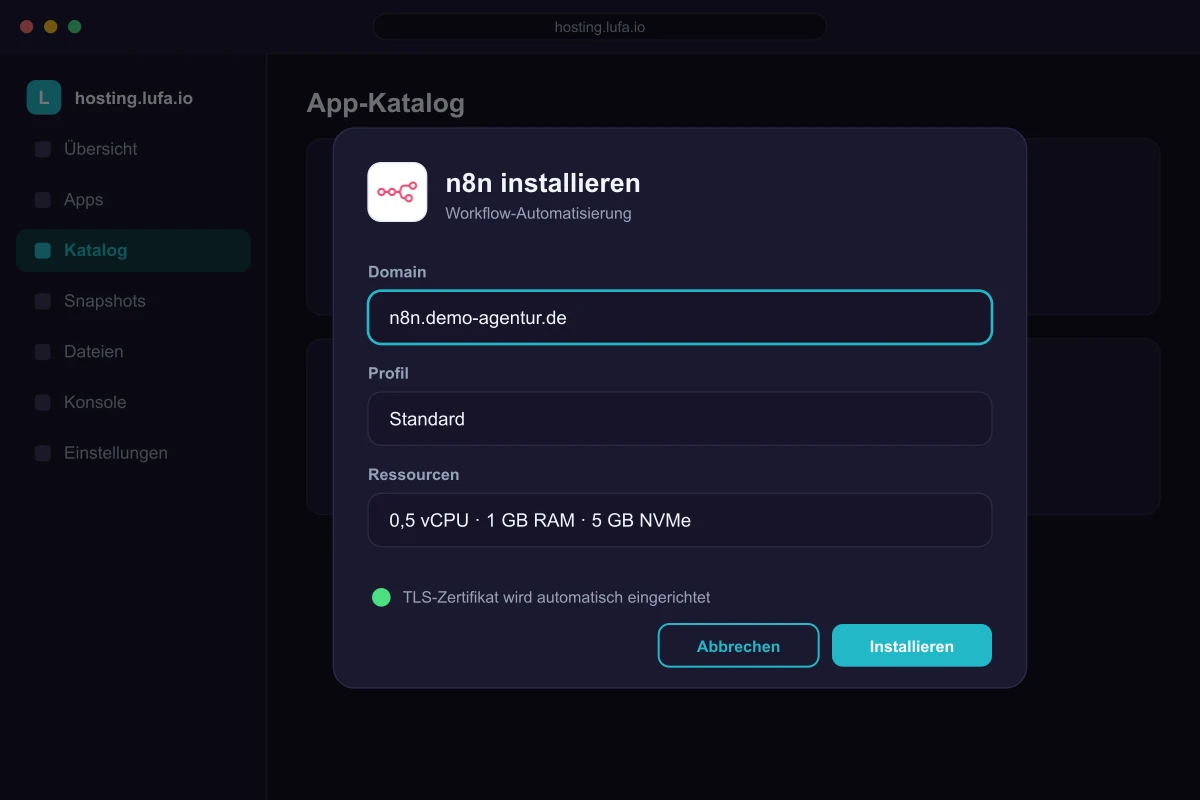
Task: Click the Einstellungen sidebar icon
Action: coord(43,453)
